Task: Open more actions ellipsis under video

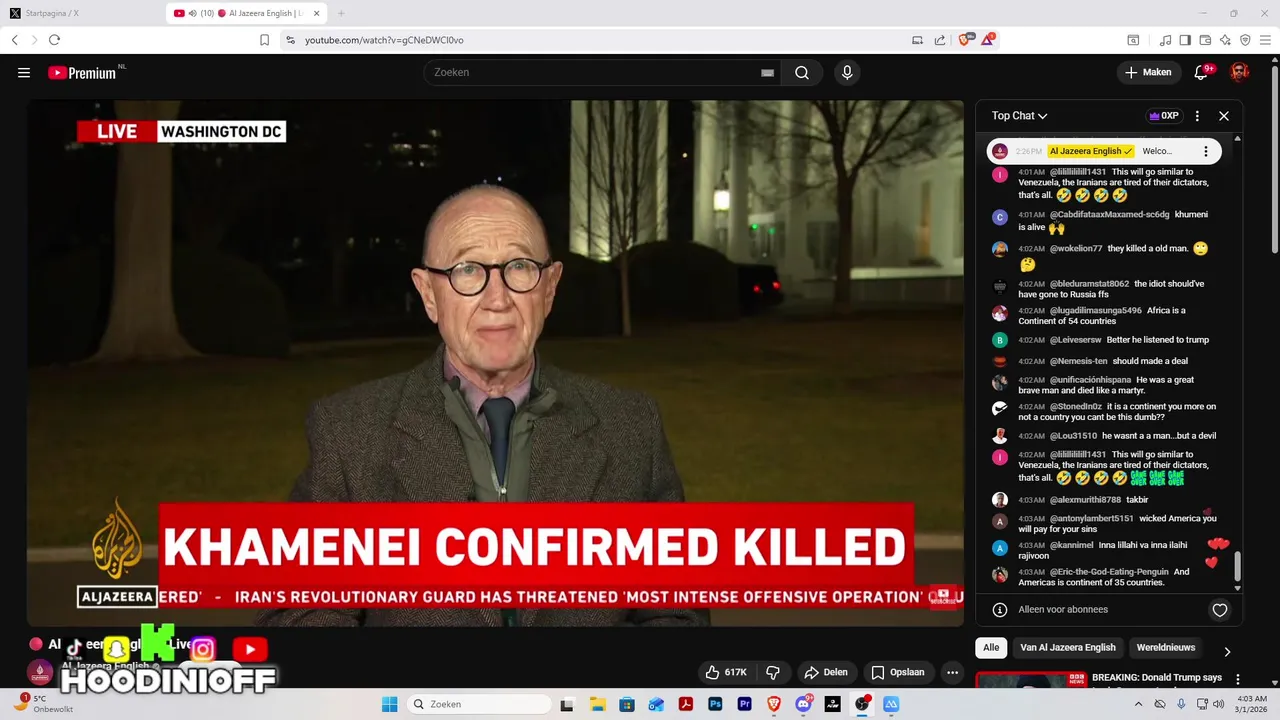Action: (953, 672)
